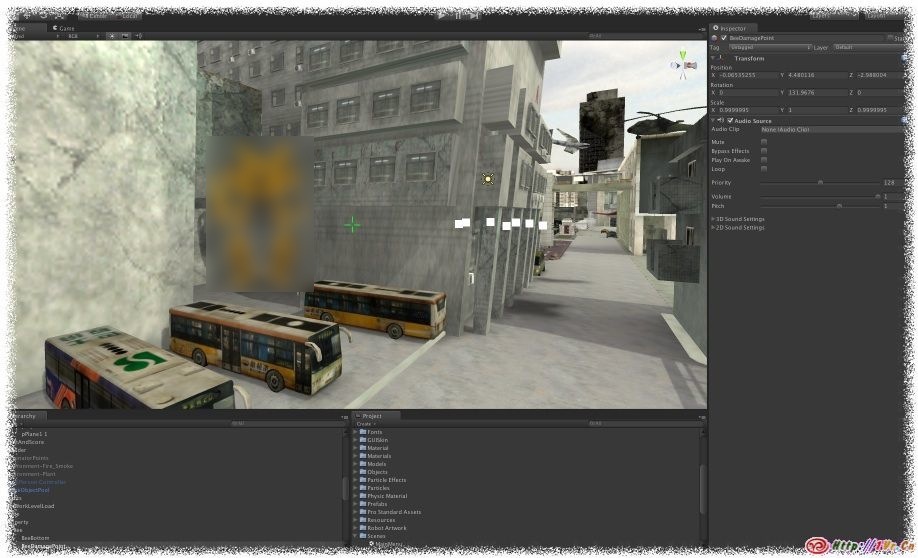
Task: Select Particle Effects folder in Project
Action: 386,480
